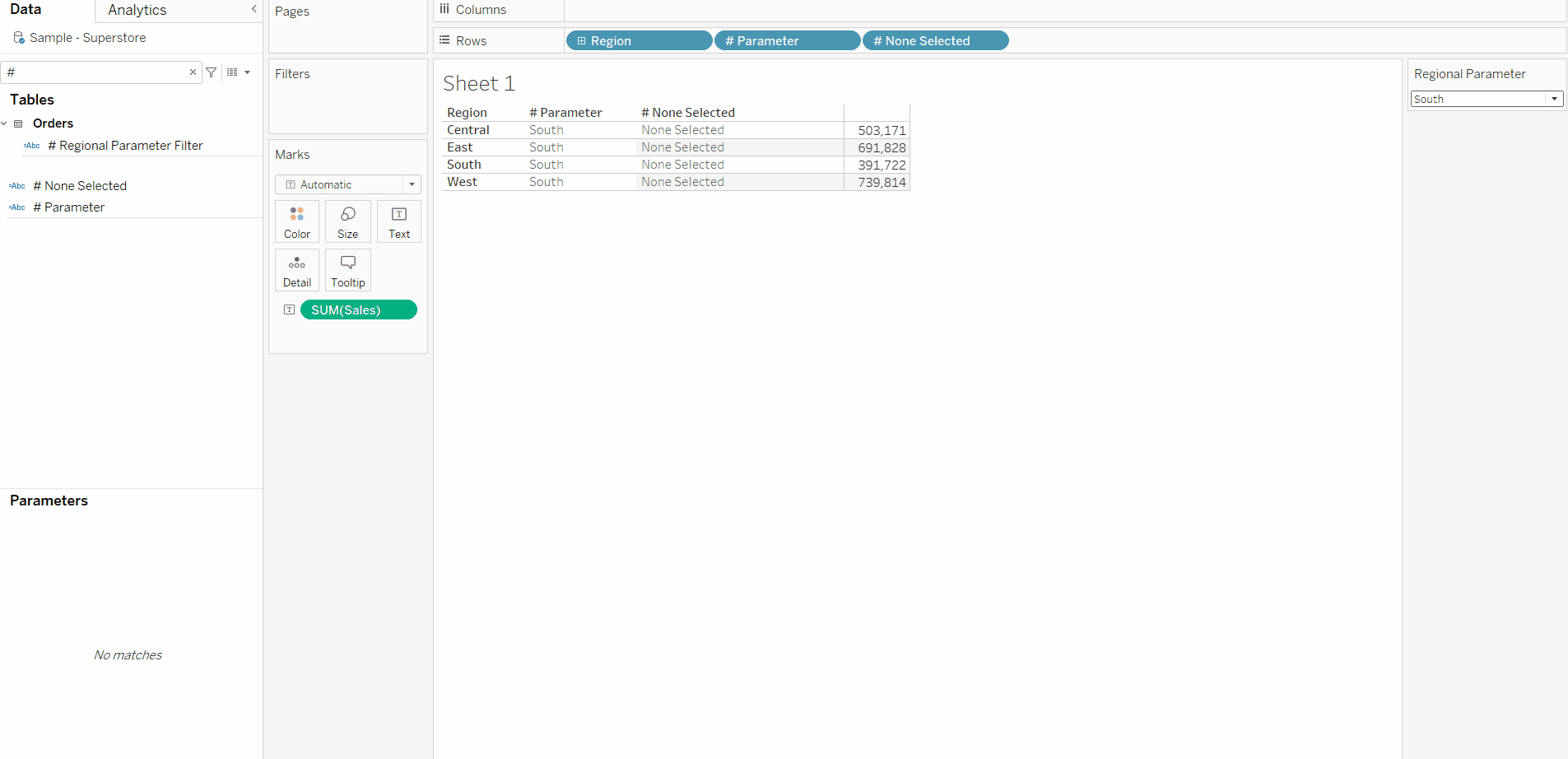Viewport: 1568px width, 759px height.
Task: Select the Color shelf on the Marks card
Action: point(296,221)
